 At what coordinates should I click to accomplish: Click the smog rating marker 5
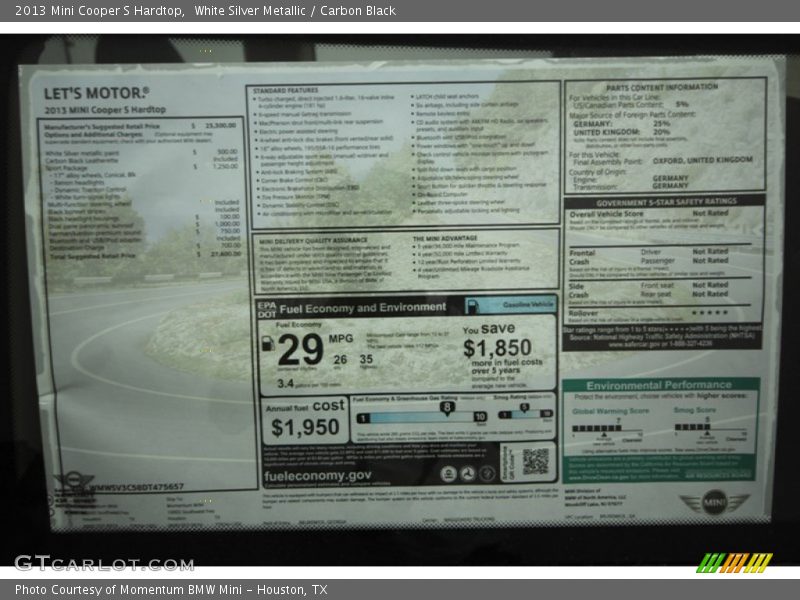pos(524,408)
